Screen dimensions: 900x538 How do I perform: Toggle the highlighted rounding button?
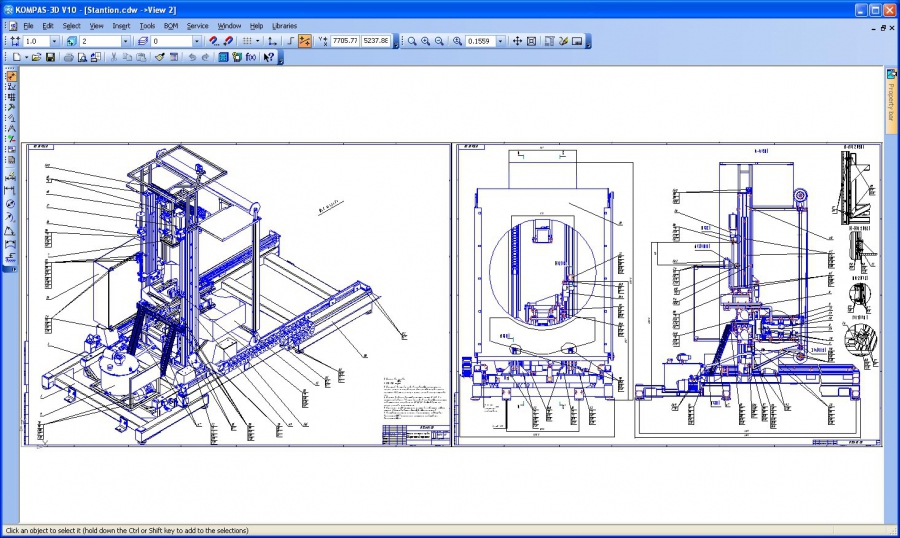click(305, 41)
